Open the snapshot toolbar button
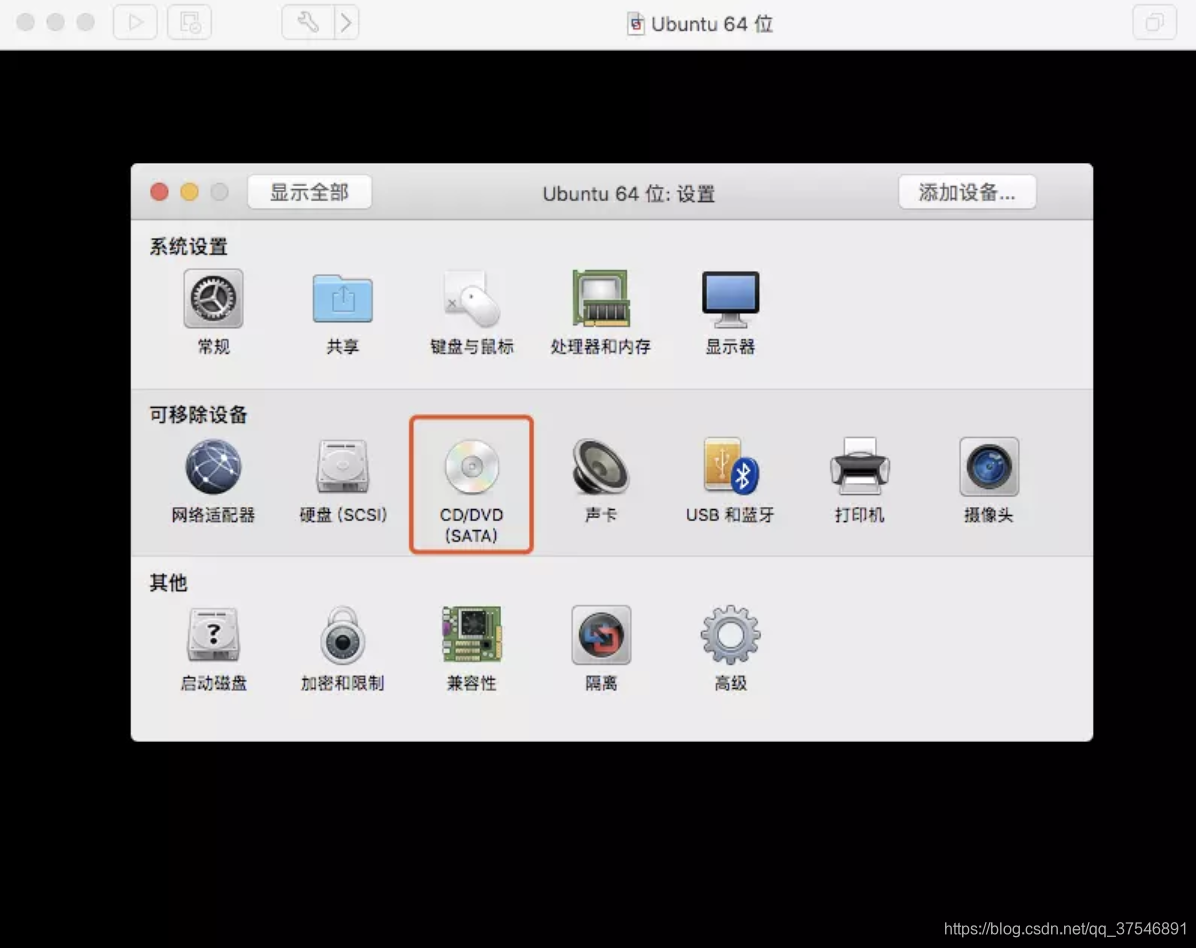The image size is (1196, 948). pyautogui.click(x=190, y=22)
